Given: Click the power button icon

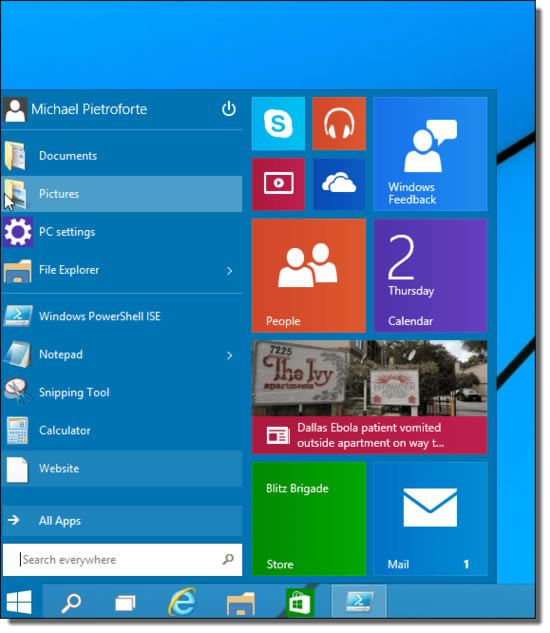Looking at the screenshot, I should [229, 109].
